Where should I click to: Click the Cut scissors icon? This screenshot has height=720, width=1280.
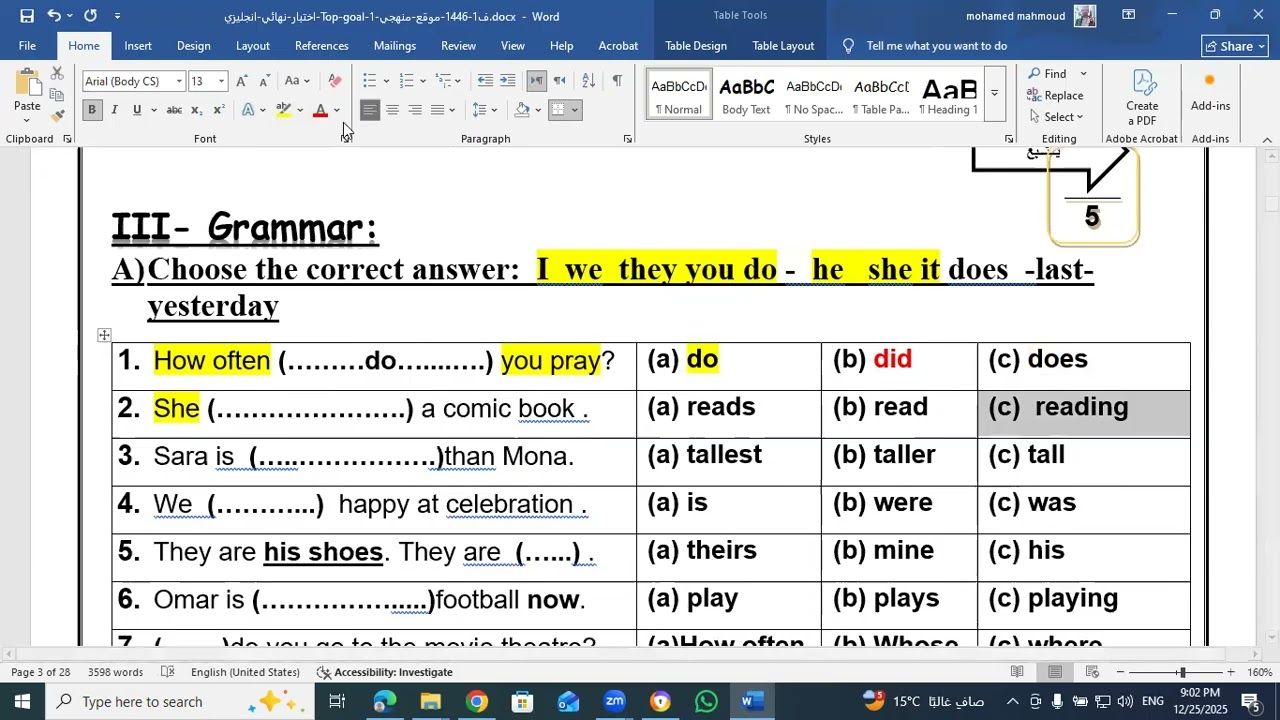pyautogui.click(x=57, y=74)
